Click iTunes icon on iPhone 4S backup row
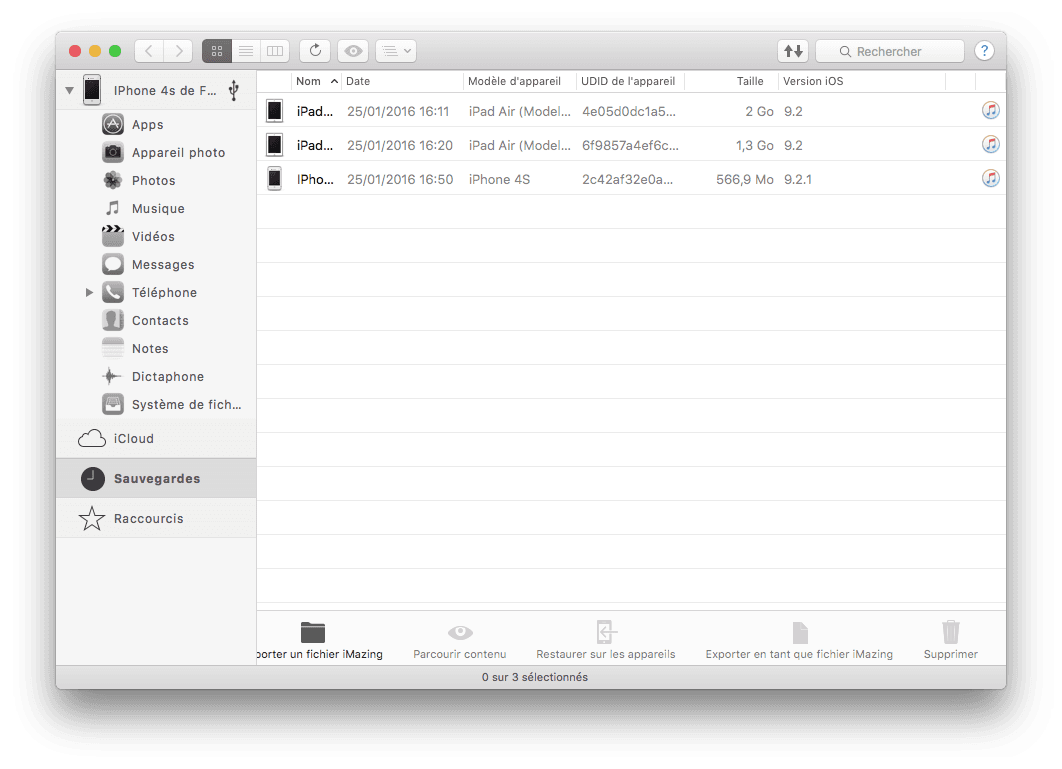1062x769 pixels. coord(990,178)
